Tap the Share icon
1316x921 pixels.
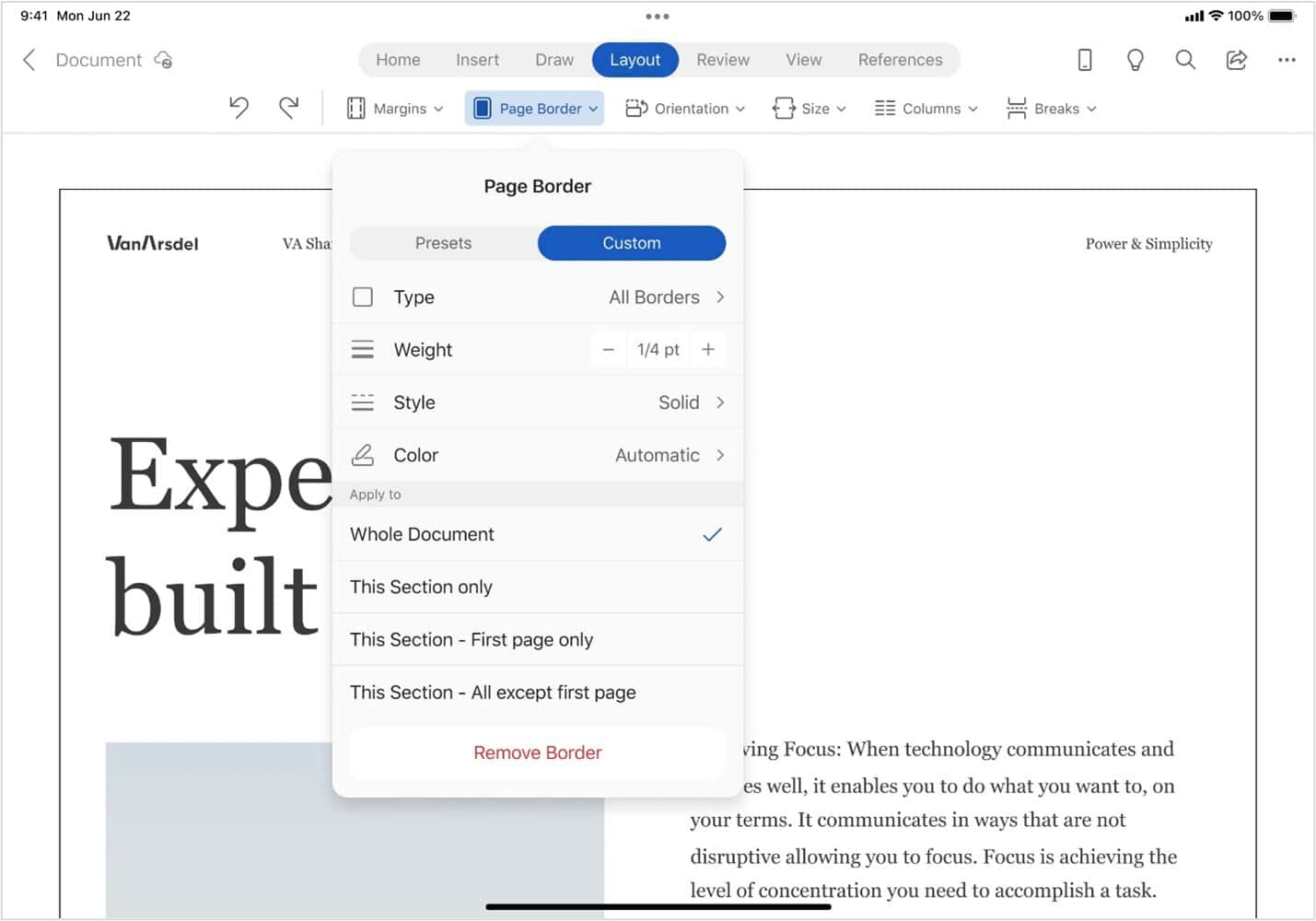(1236, 60)
